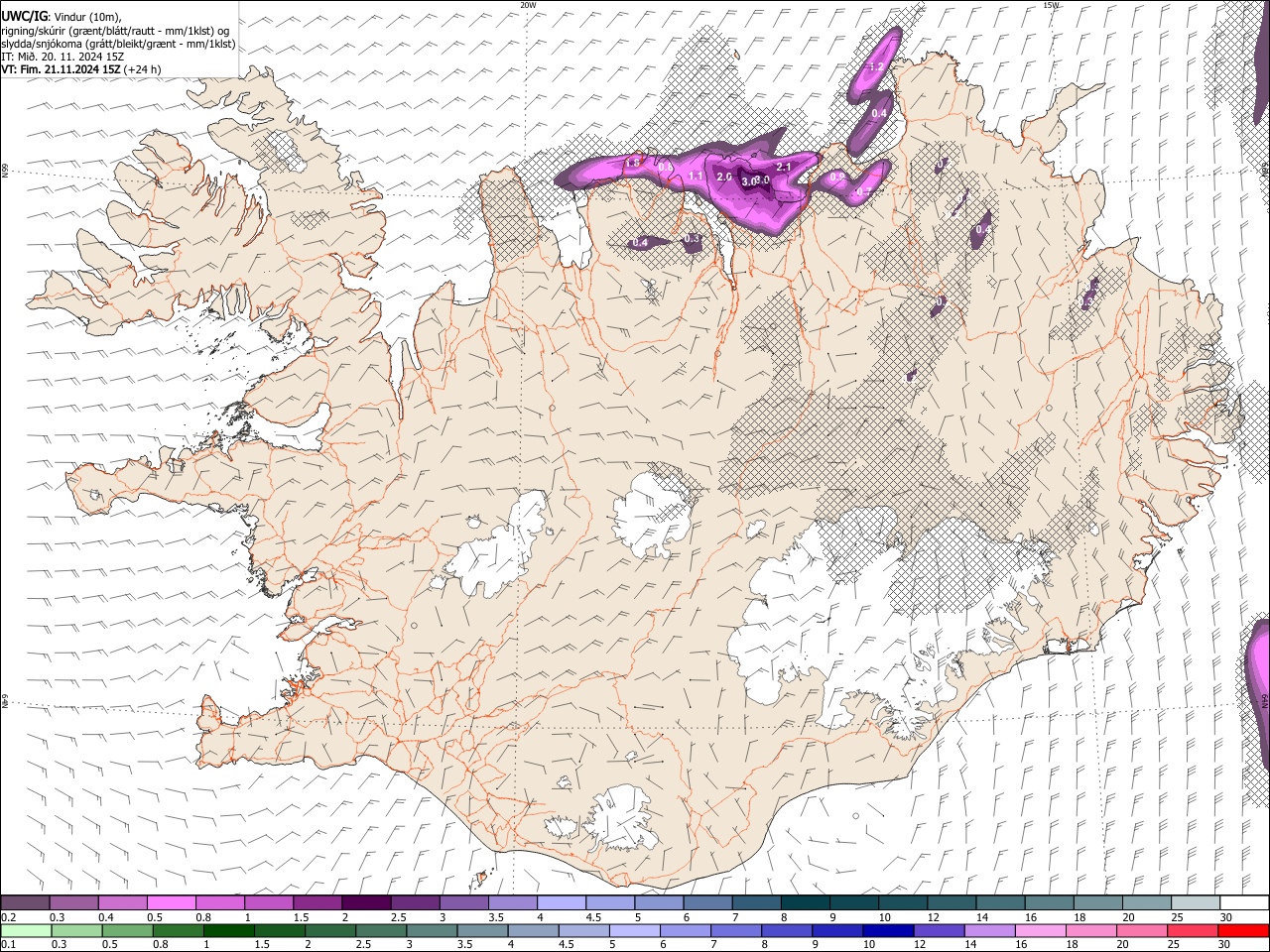Select the top-row swatch between 20 and 25
Screen dimensions: 1270x952
[1147, 902]
